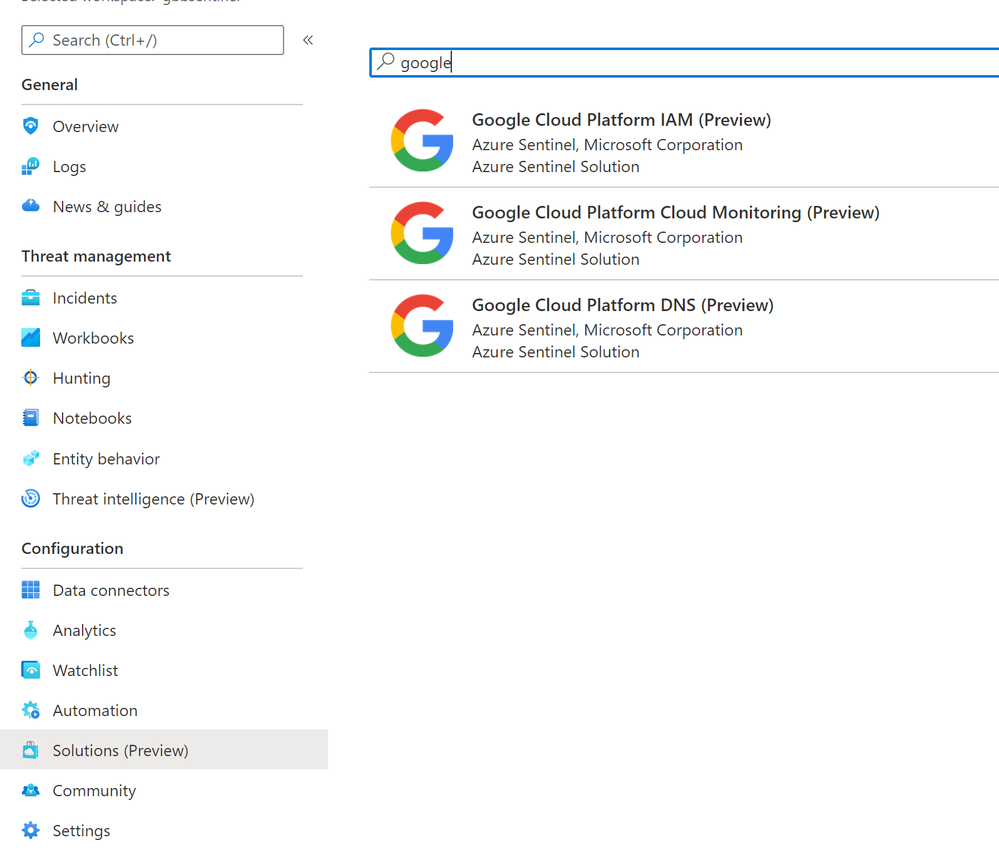Click the Threat intelligence radar icon
Screen dimensions: 999x855
coord(31,499)
